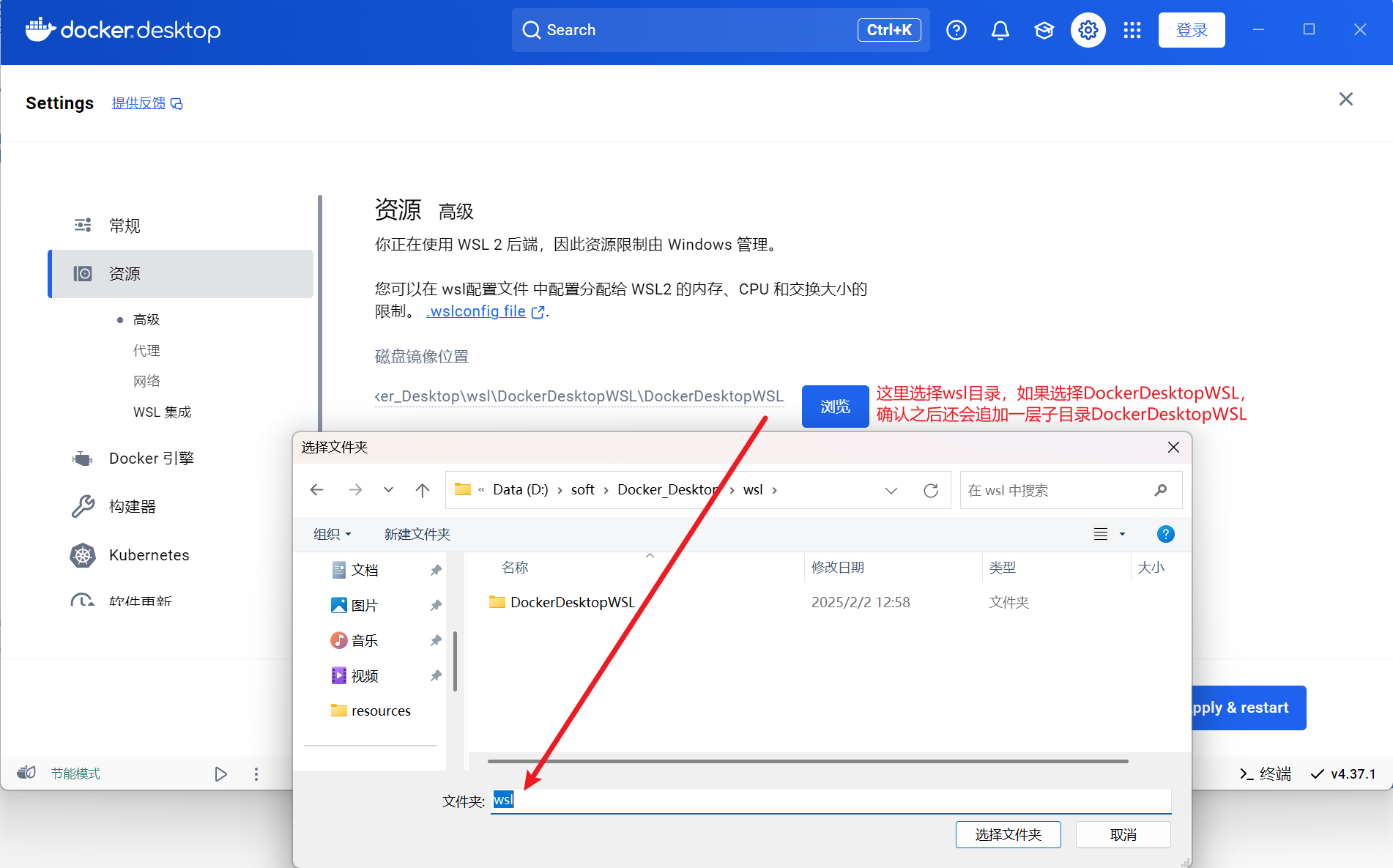Select the DockerDesktopWSL folder in the list
The width and height of the screenshot is (1393, 868).
pyautogui.click(x=572, y=602)
